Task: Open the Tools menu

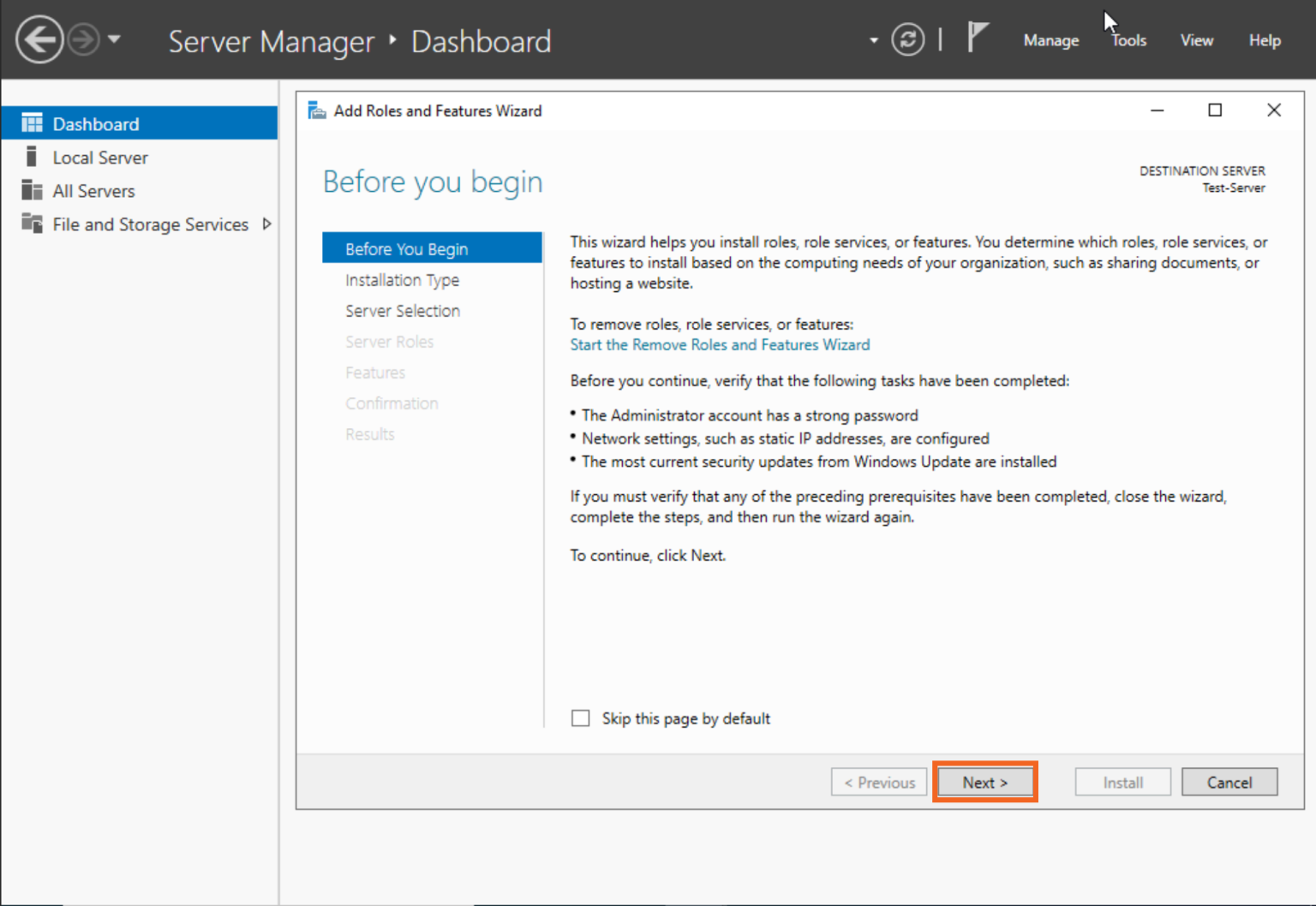Action: [1128, 40]
